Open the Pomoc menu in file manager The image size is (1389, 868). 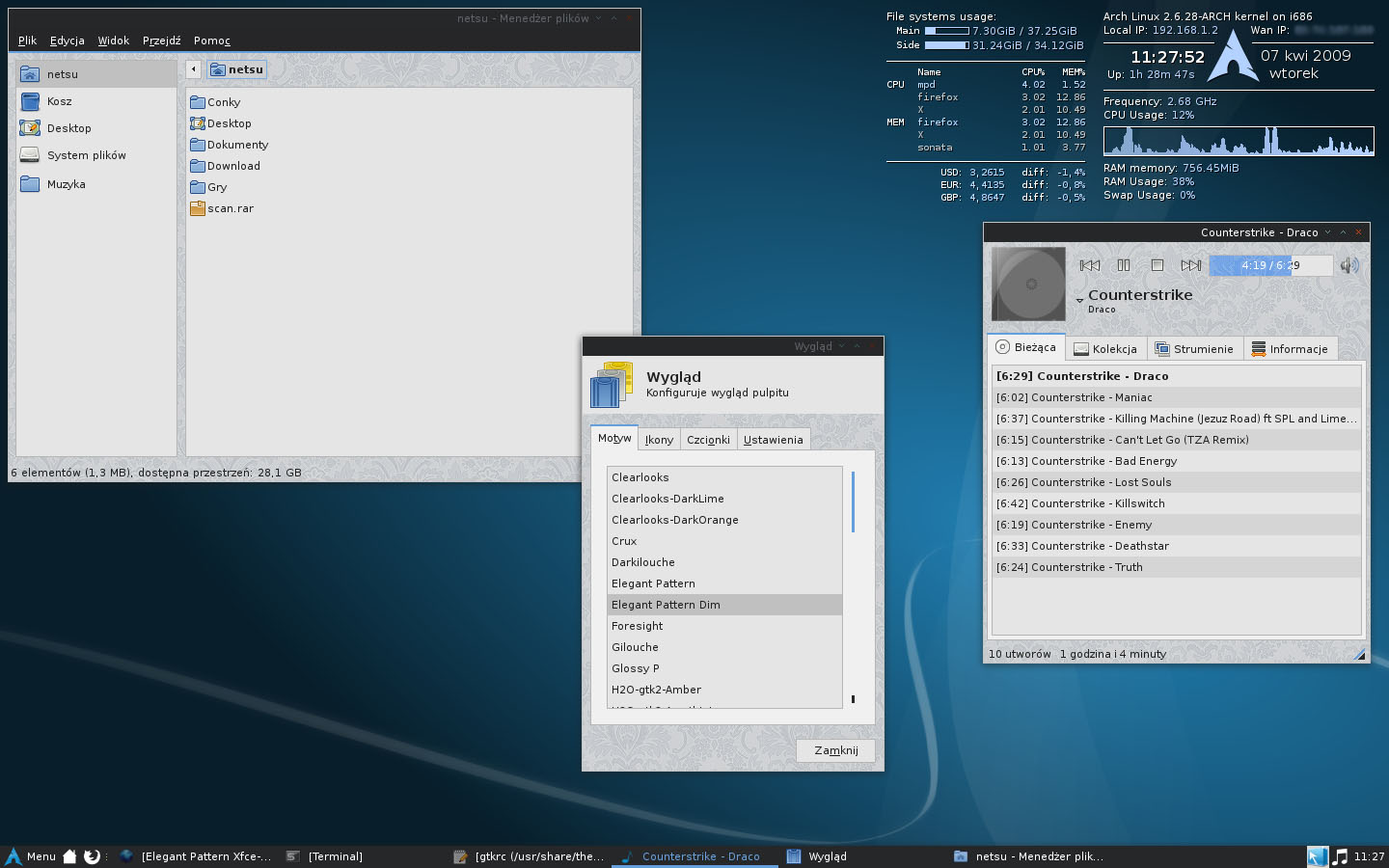tap(211, 41)
